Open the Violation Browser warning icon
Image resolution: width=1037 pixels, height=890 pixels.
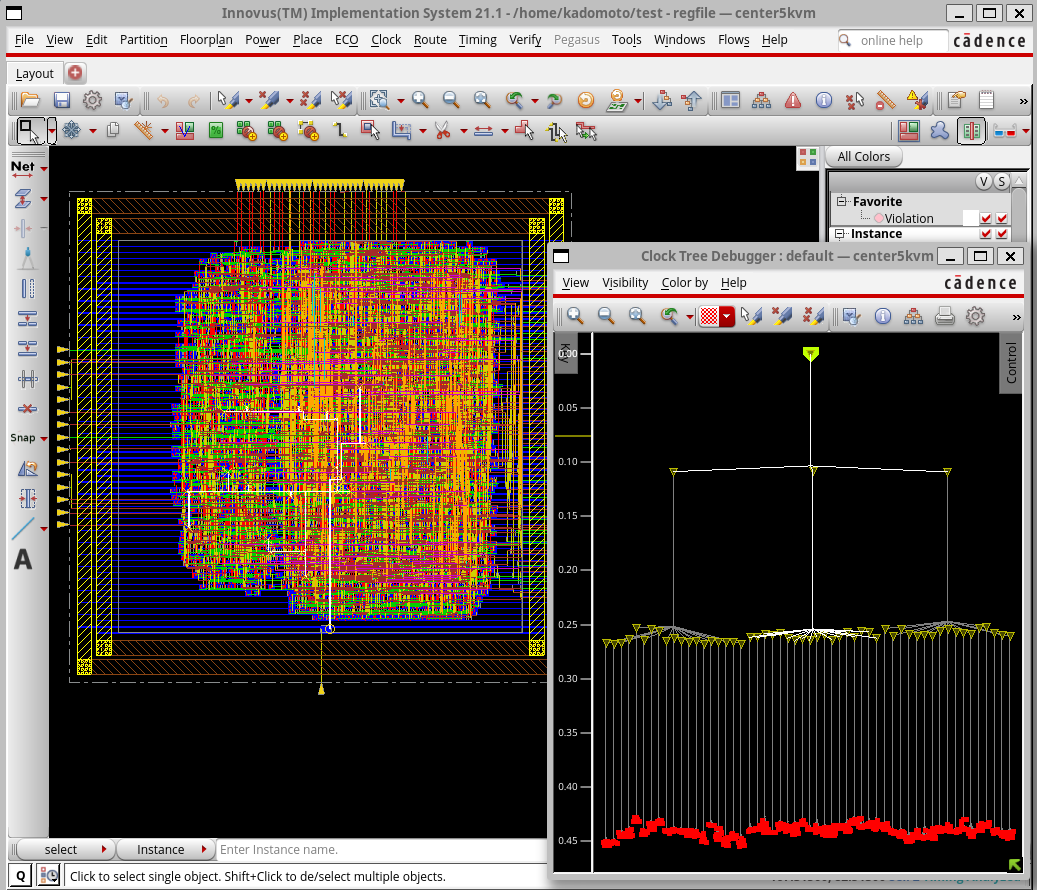pyautogui.click(x=792, y=101)
